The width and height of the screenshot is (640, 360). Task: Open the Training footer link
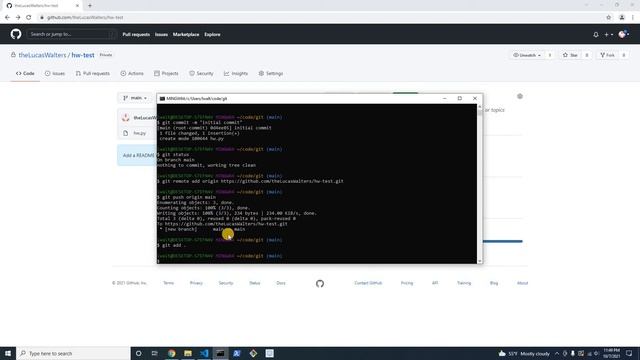(464, 283)
